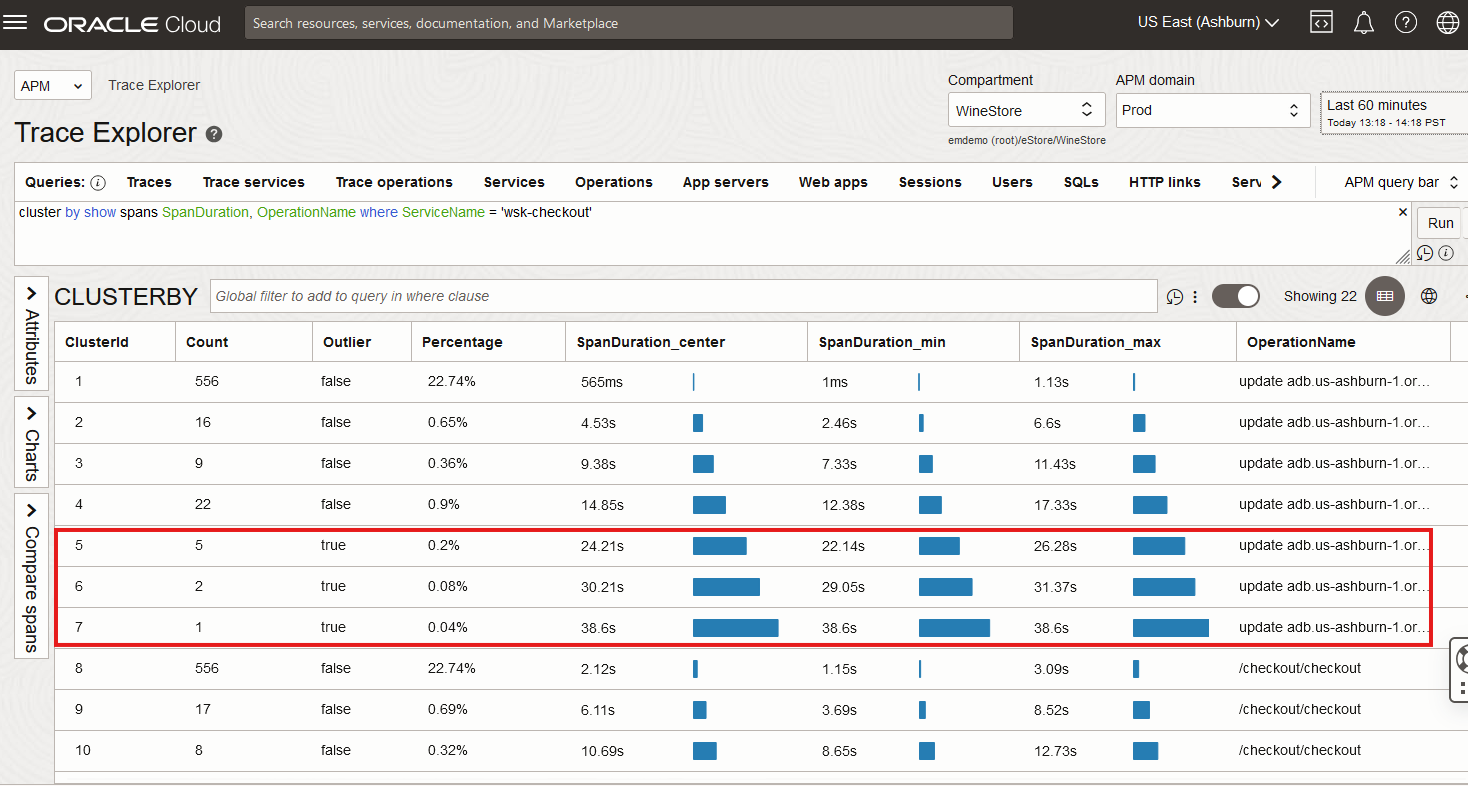Select the table view icon beside Showing 22
The image size is (1468, 786).
click(1385, 296)
